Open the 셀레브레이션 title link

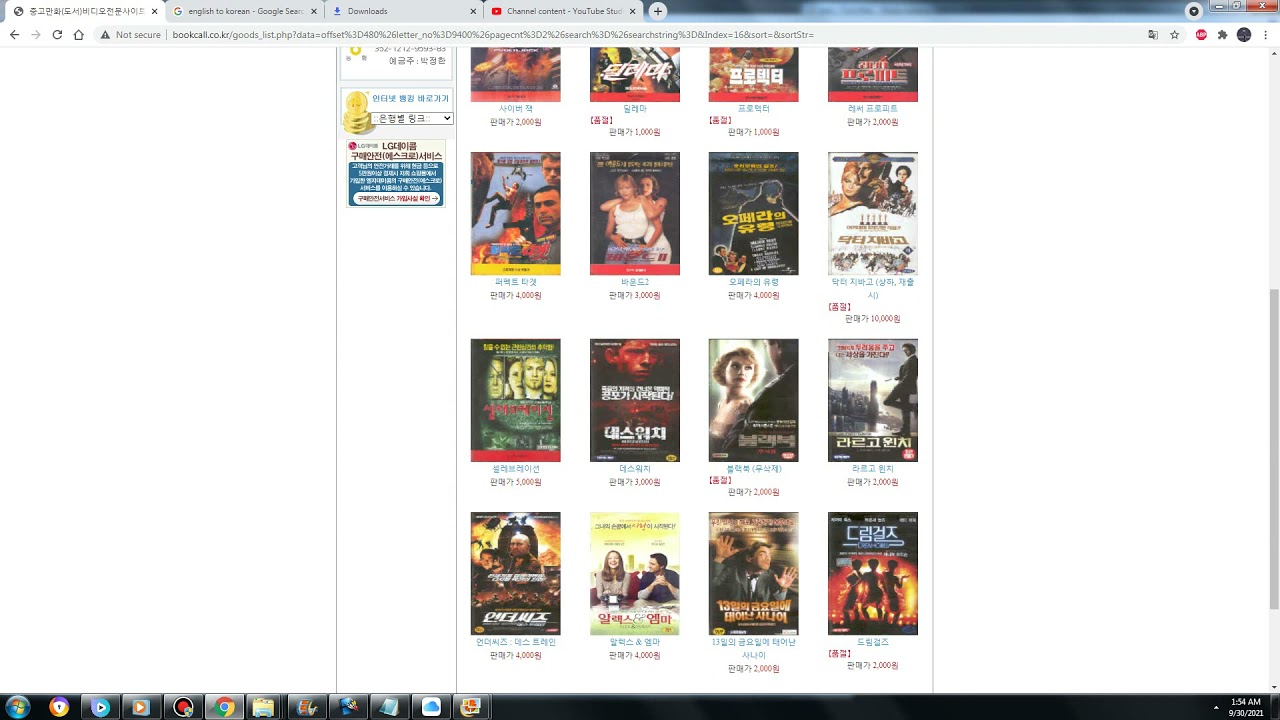515,468
